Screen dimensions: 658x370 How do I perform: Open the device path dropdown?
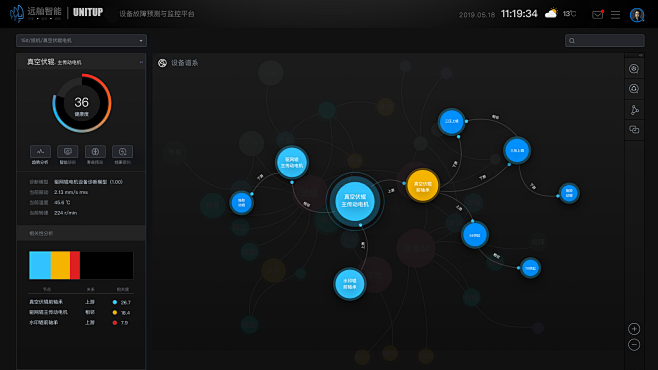(x=81, y=40)
